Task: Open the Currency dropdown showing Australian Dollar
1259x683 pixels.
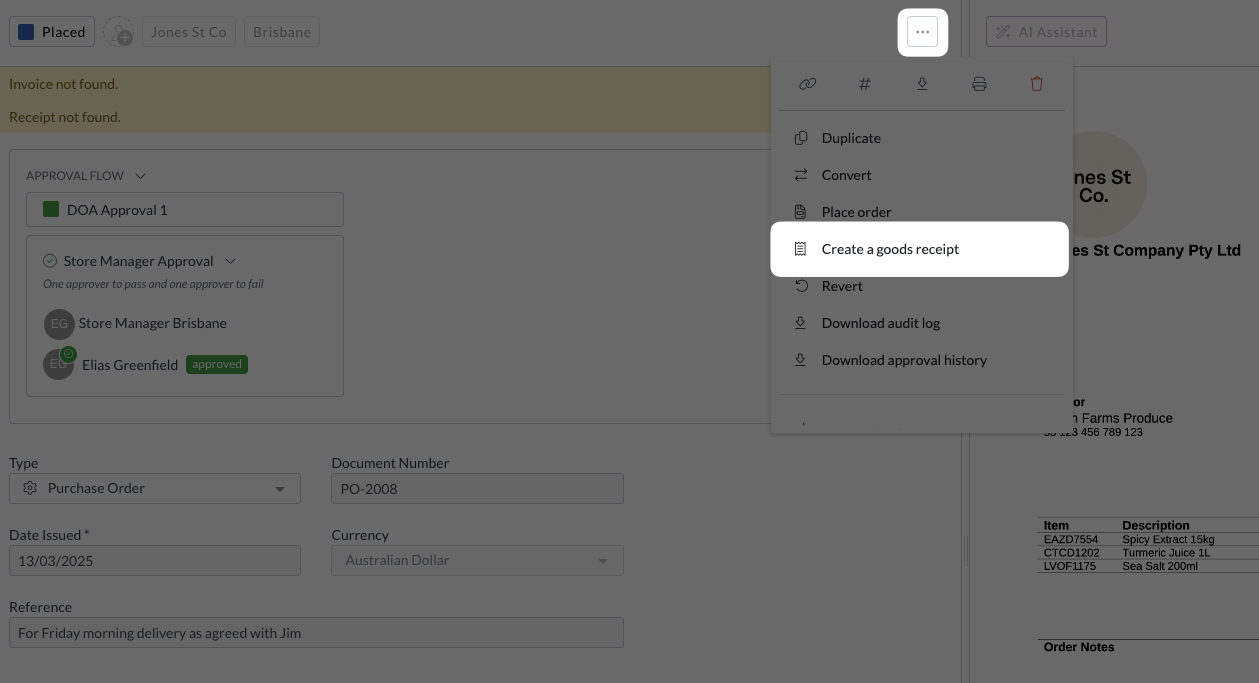Action: coord(477,560)
